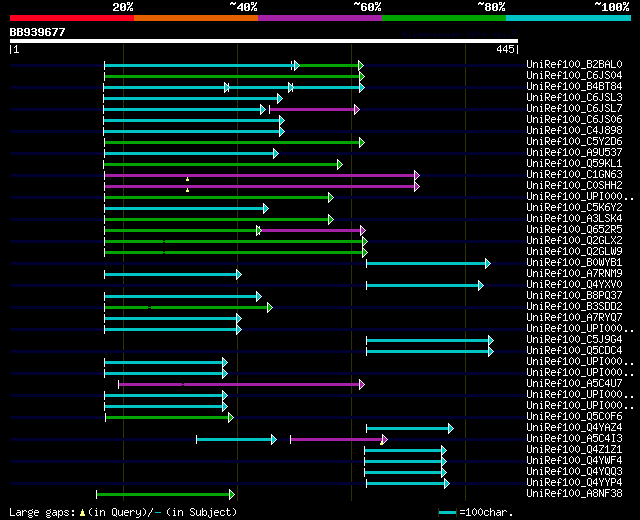640x520 pixels.
Task: Click the purple ~60% legend segment
Action: (x=320, y=18)
